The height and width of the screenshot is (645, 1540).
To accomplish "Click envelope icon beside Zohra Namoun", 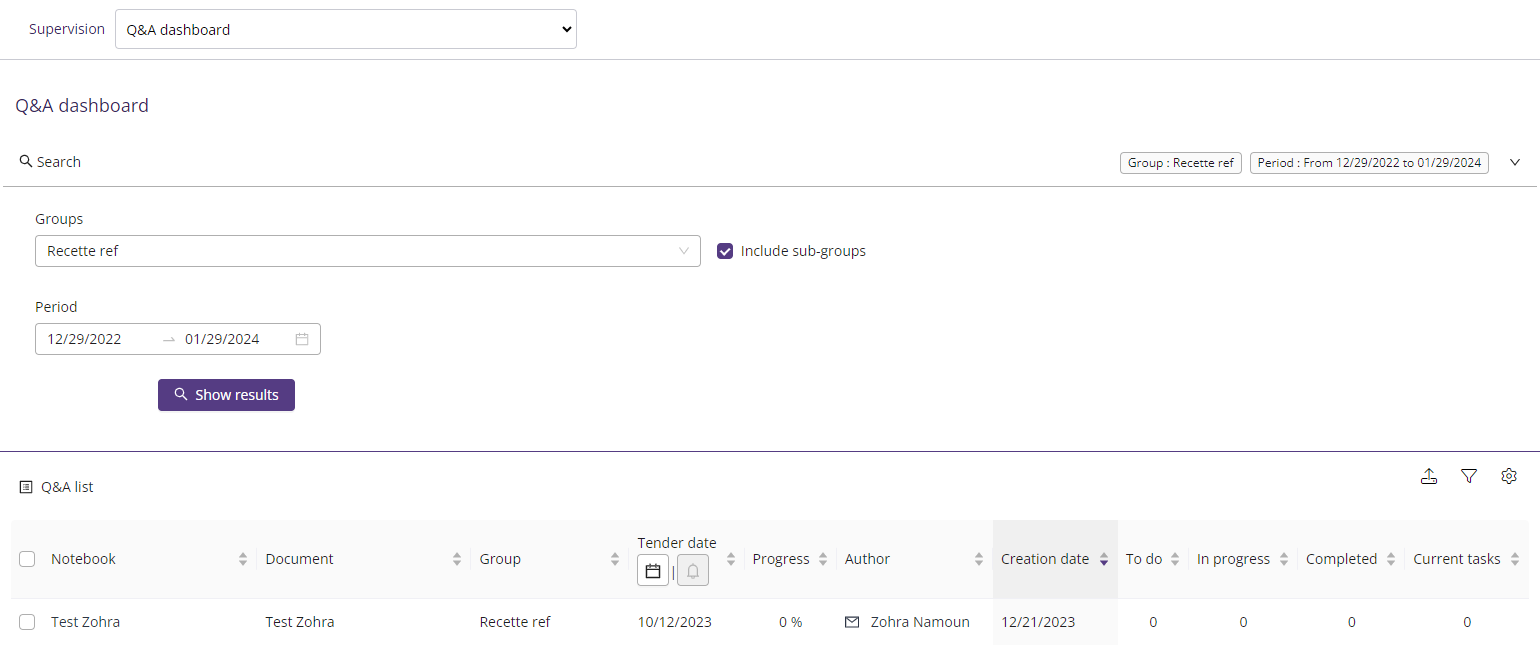I will (852, 622).
